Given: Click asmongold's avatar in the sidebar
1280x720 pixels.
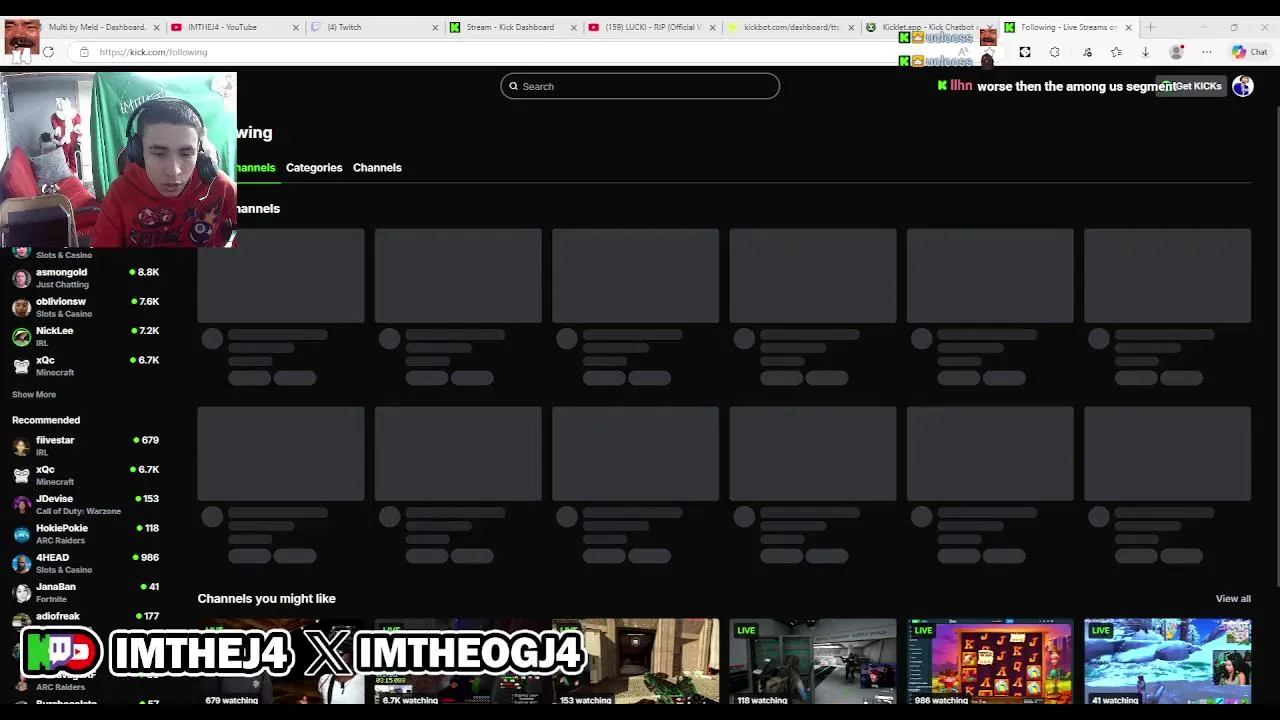Looking at the screenshot, I should click(21, 278).
